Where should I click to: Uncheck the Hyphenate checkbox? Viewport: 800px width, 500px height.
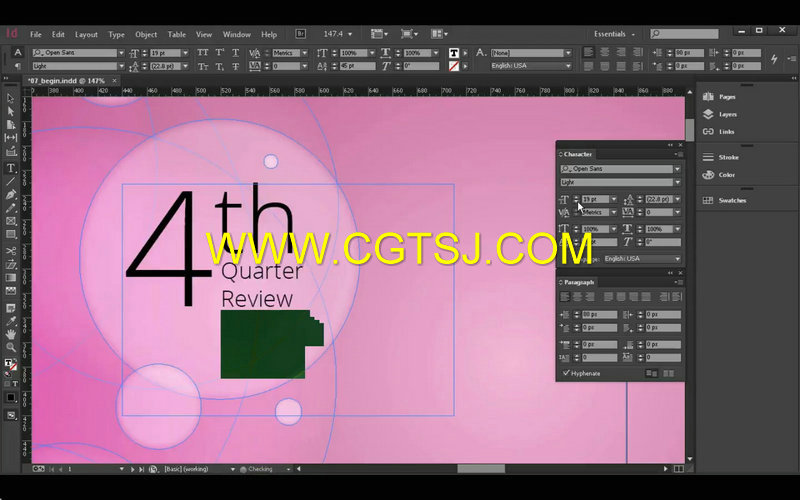click(566, 373)
